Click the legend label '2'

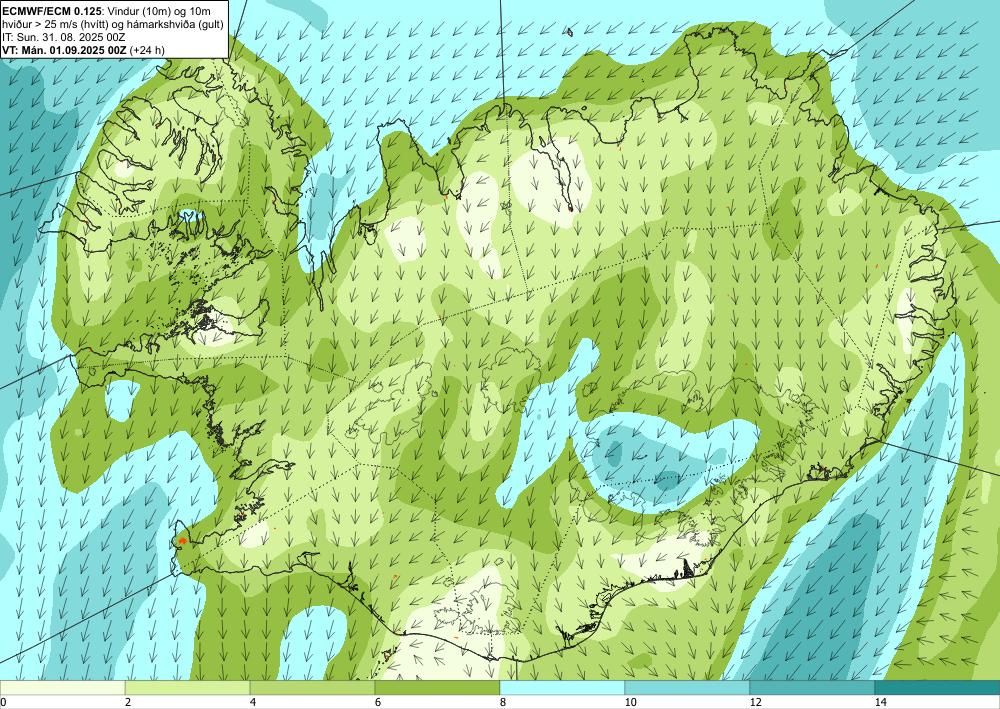[x=128, y=702]
